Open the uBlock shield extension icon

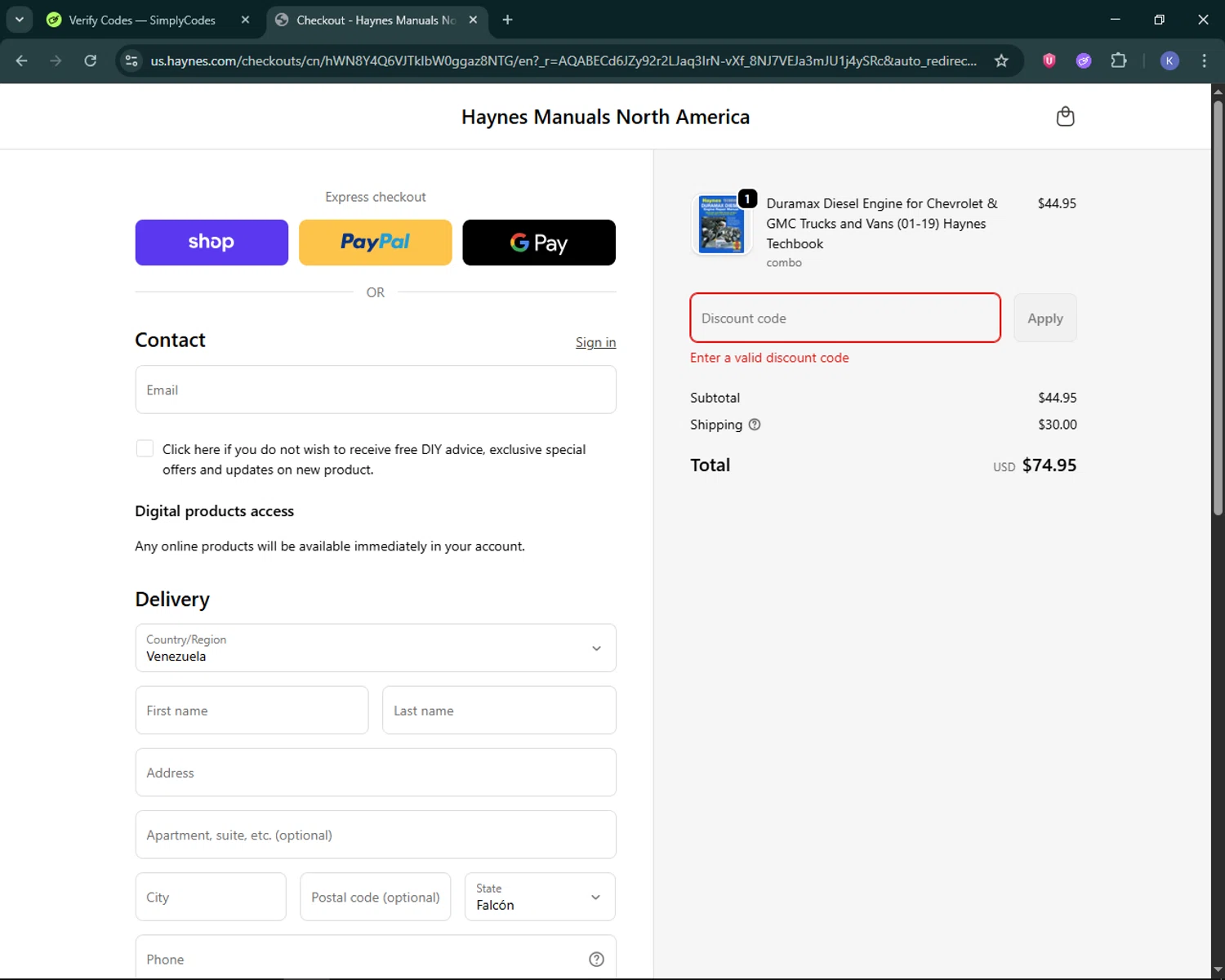(x=1049, y=60)
